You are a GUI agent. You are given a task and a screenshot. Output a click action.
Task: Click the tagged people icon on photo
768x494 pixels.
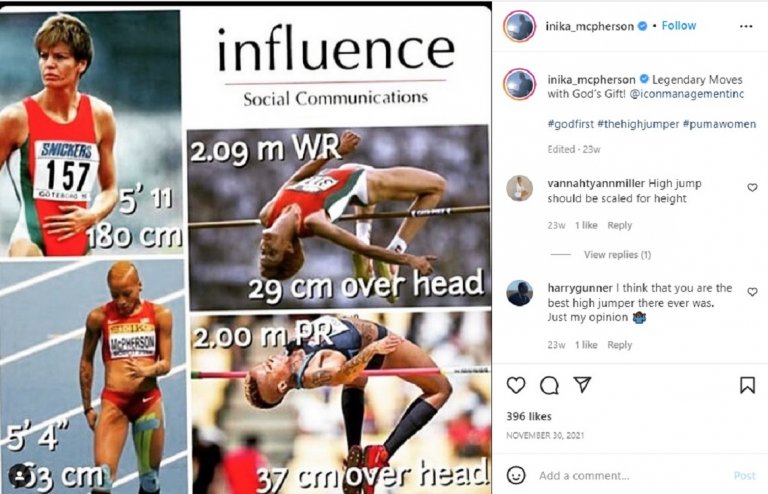click(x=20, y=475)
